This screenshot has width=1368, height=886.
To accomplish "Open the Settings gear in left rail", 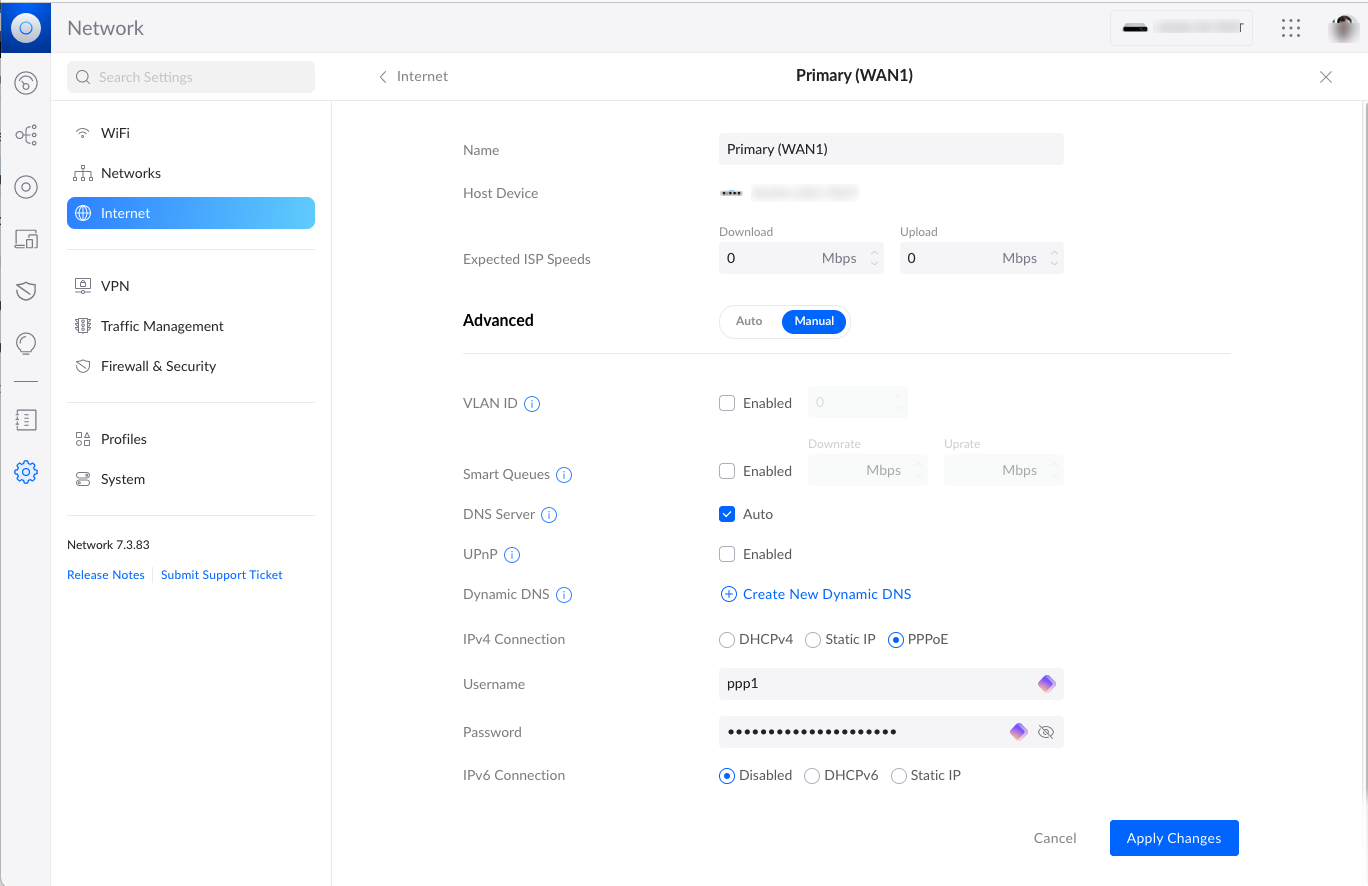I will click(x=26, y=472).
